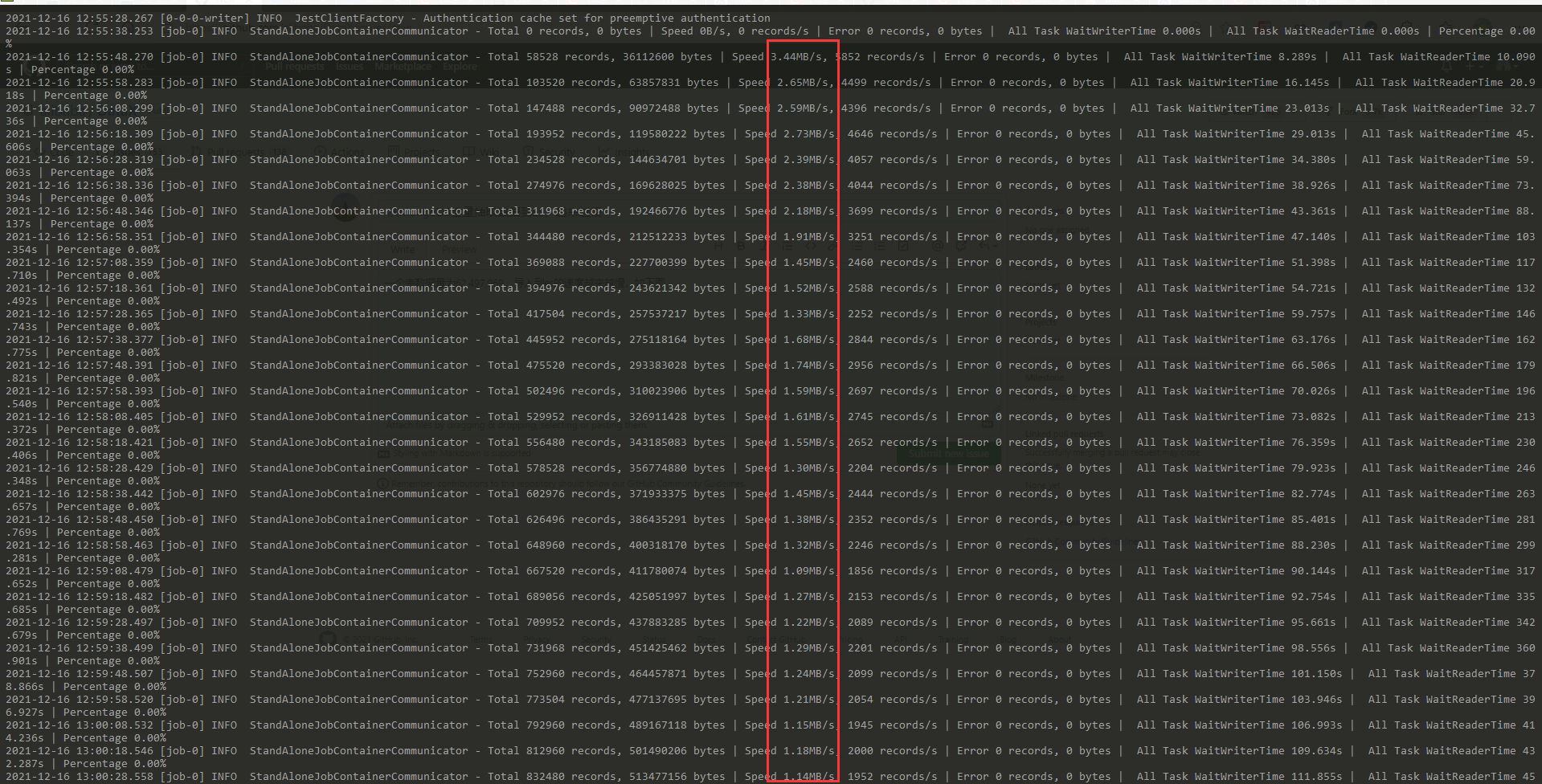1542x784 pixels.
Task: Insert a blockquote with the quote icon
Action: (x=787, y=247)
